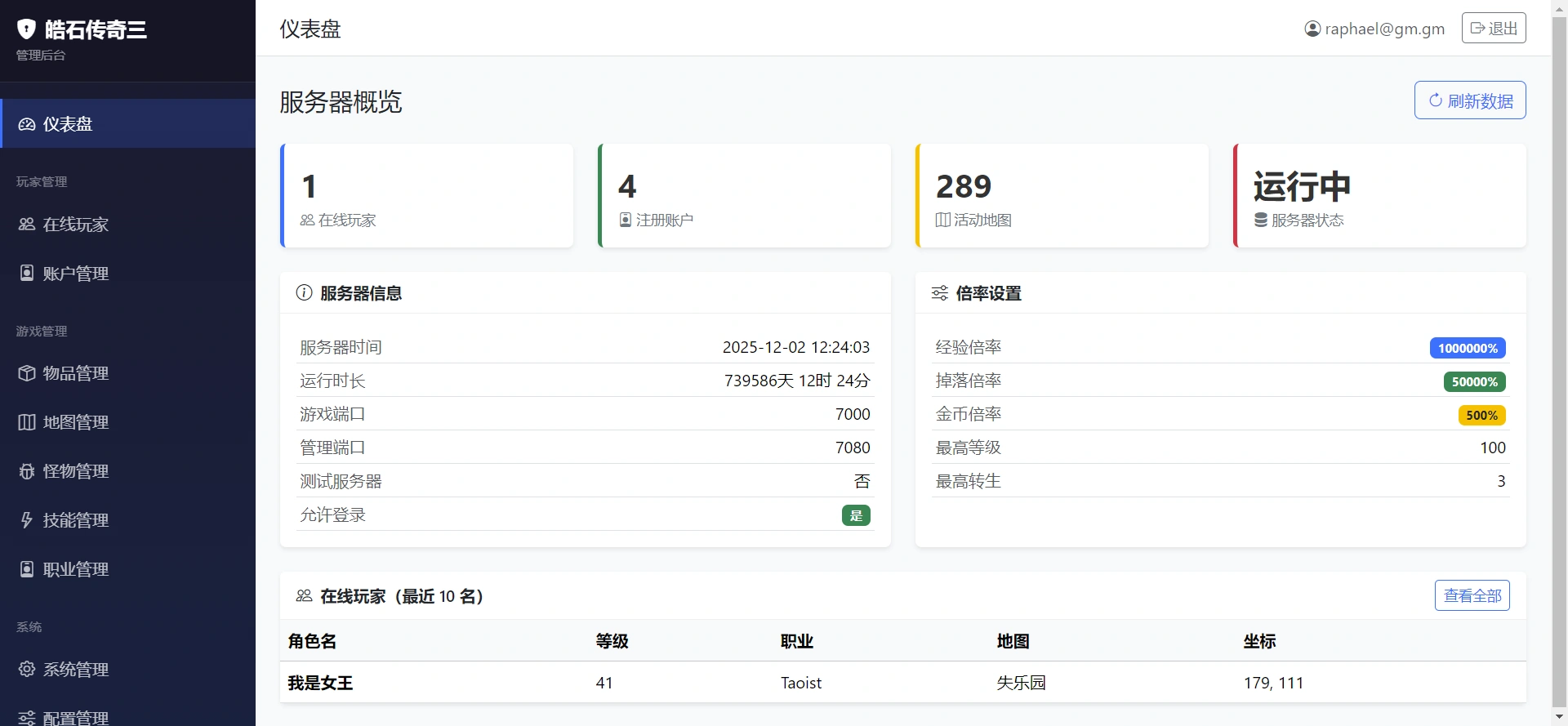Click the user avatar icon by raphael@gm.gm
The width and height of the screenshot is (1568, 726).
(1312, 29)
